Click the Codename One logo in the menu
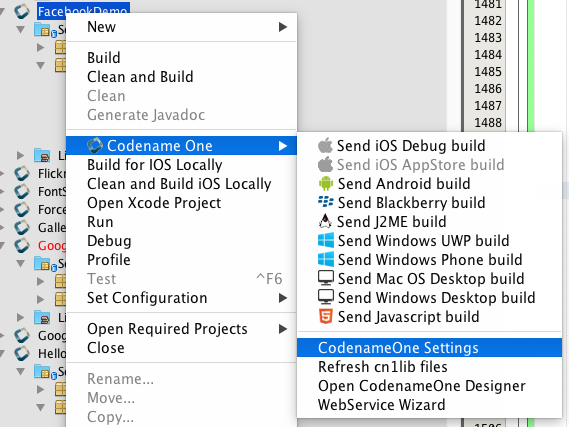This screenshot has height=427, width=569. pyautogui.click(x=95, y=145)
